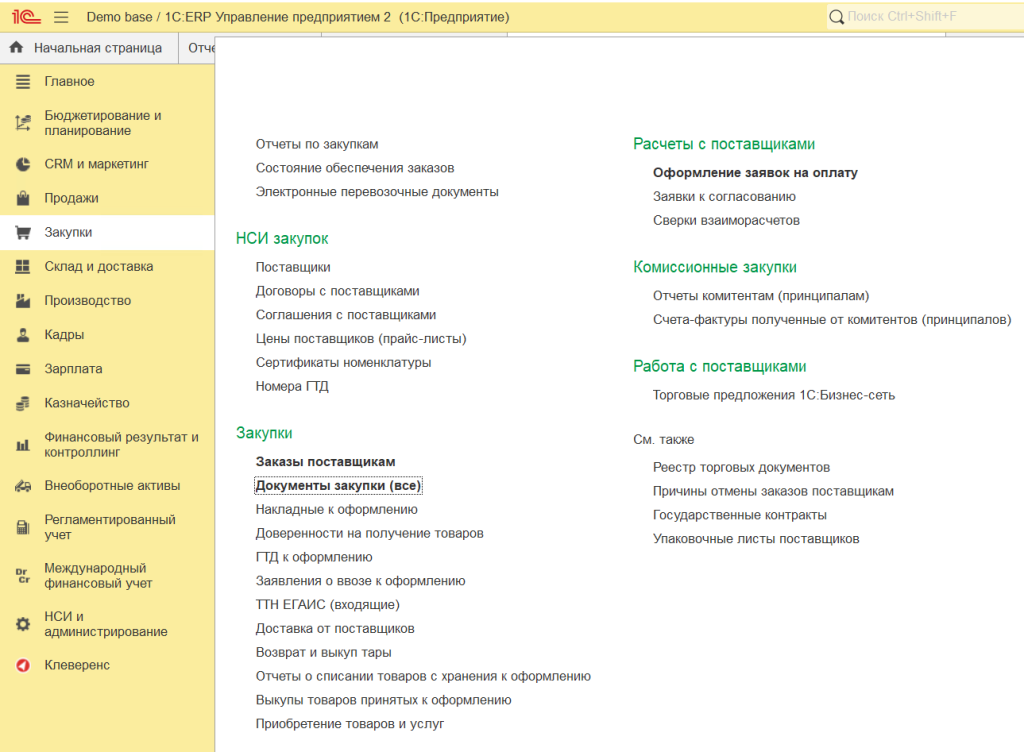This screenshot has width=1024, height=752.
Task: Open Состояние обеспечения заказов
Action: (x=355, y=168)
